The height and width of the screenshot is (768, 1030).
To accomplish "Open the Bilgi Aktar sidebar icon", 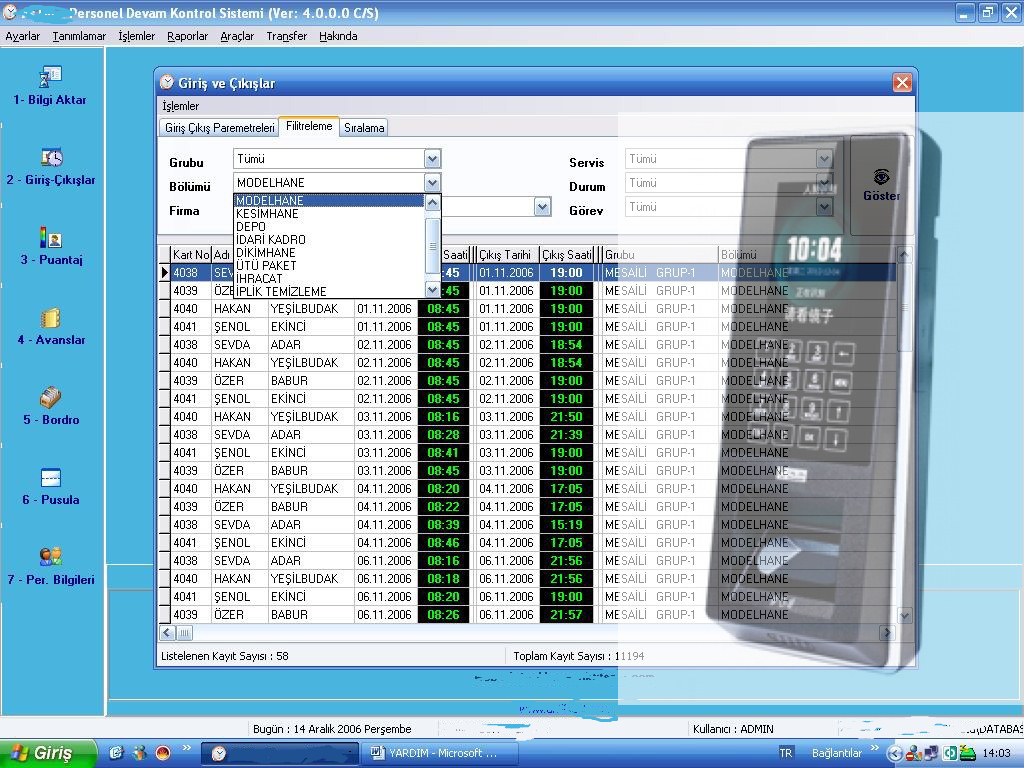I will [x=50, y=77].
